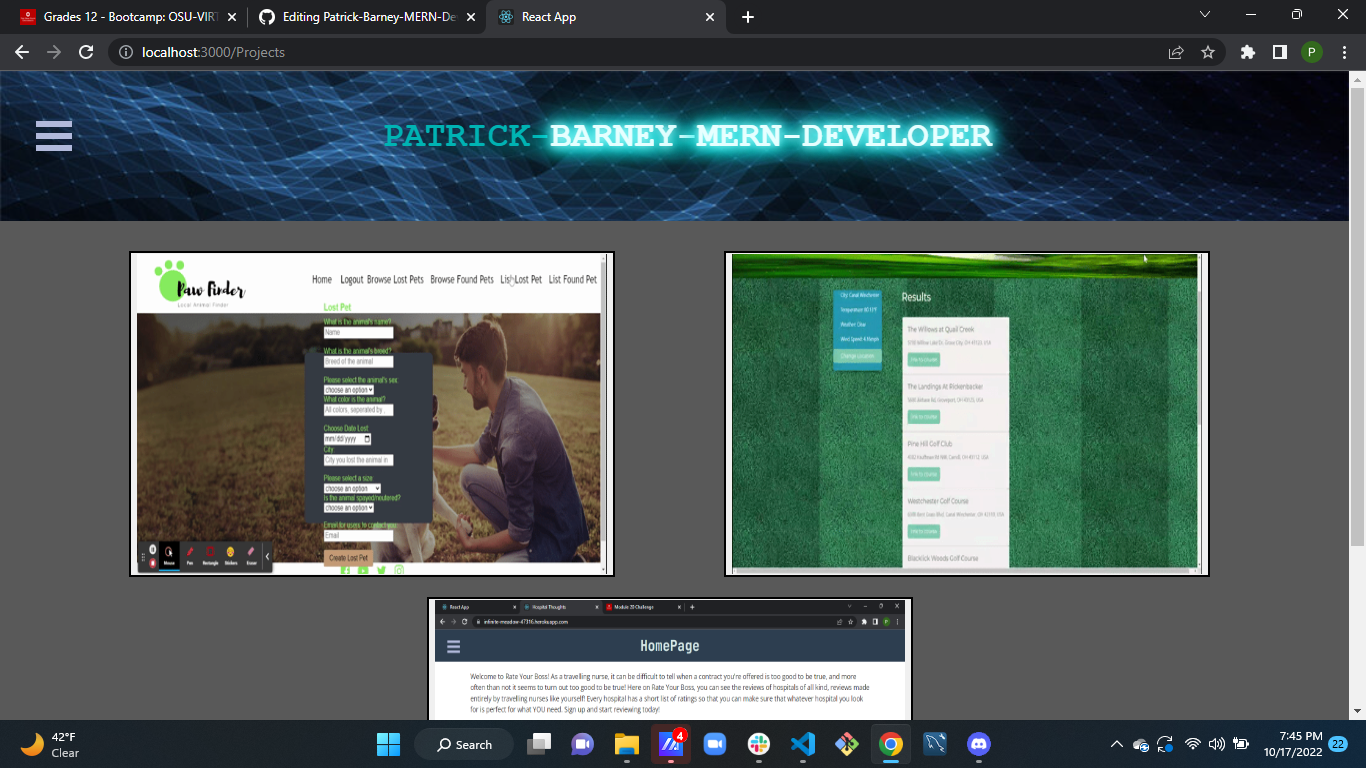Collapse the annotation toolbar with the chevron
The height and width of the screenshot is (768, 1366).
pyautogui.click(x=267, y=557)
